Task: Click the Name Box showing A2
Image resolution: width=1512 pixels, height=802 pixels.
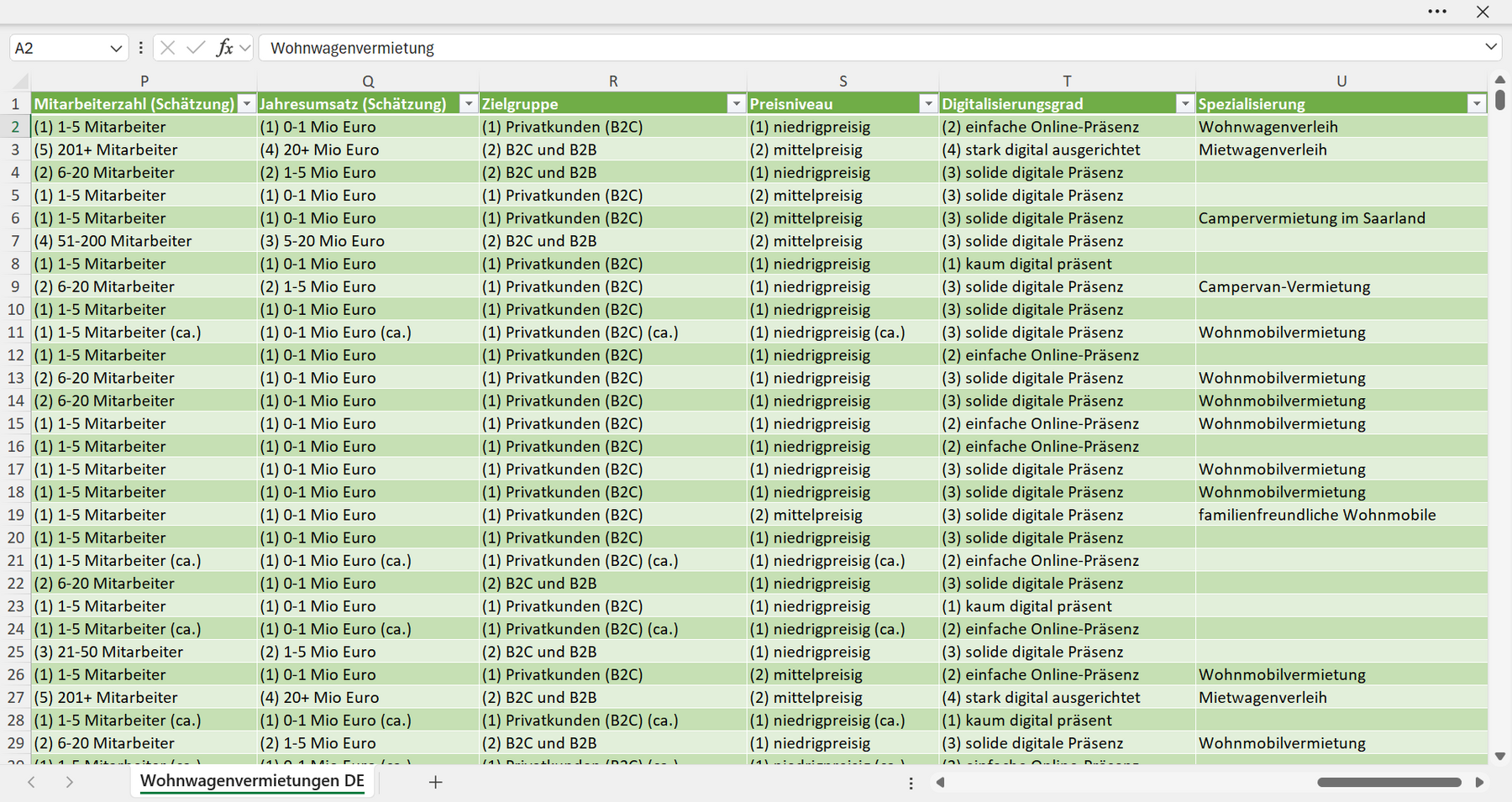Action: point(59,48)
